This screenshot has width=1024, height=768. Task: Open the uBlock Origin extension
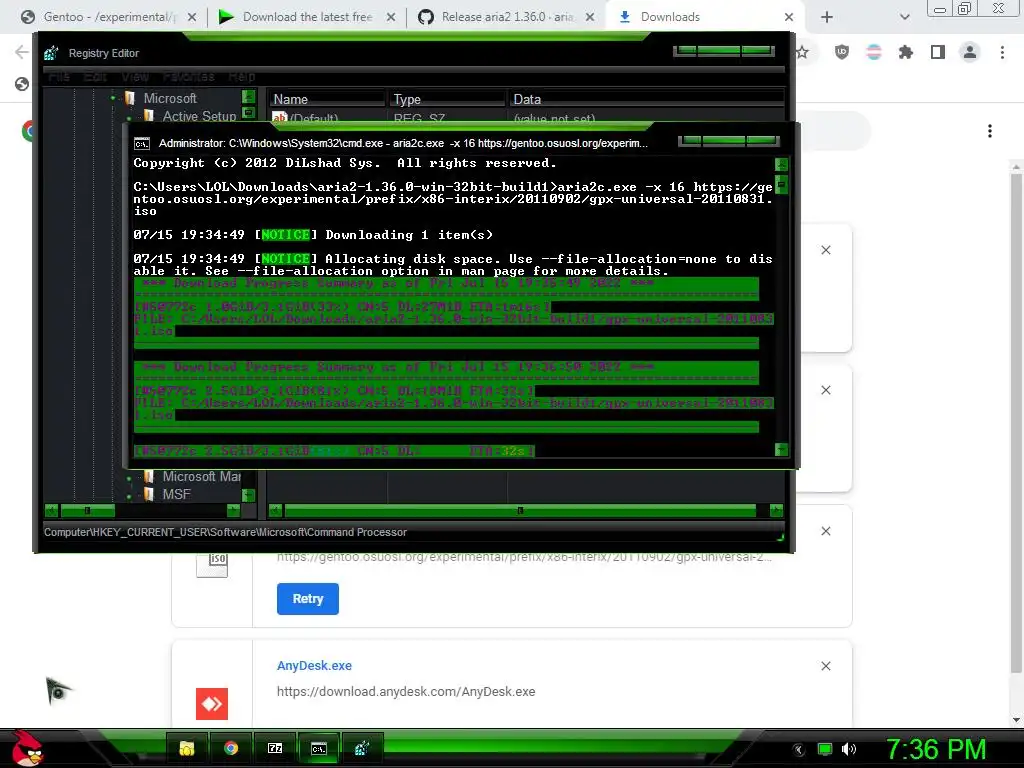point(842,52)
